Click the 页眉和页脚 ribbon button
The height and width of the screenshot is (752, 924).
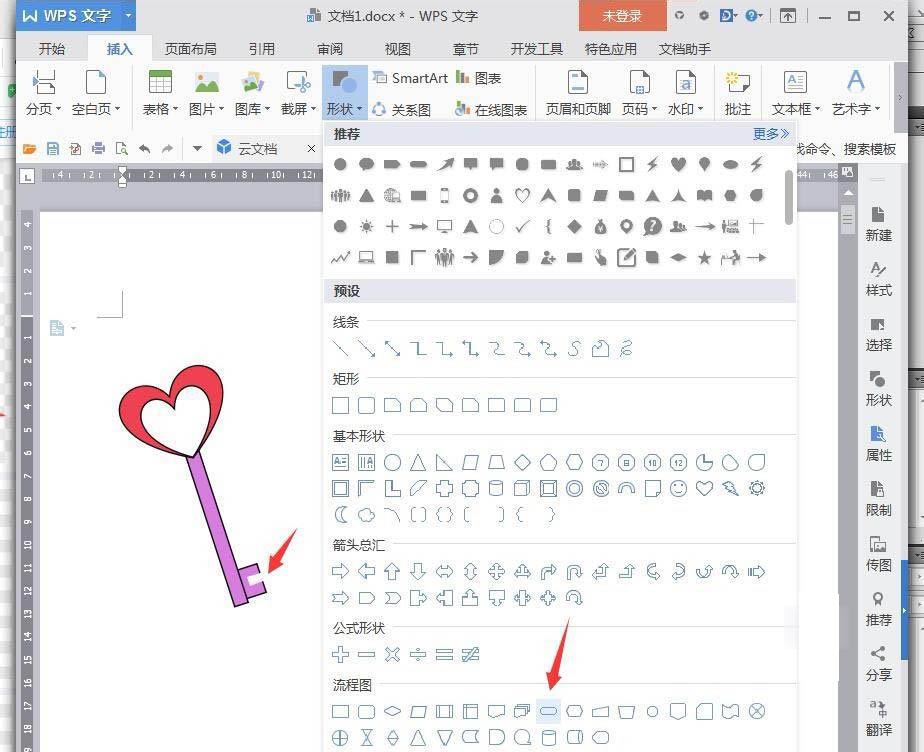click(578, 93)
